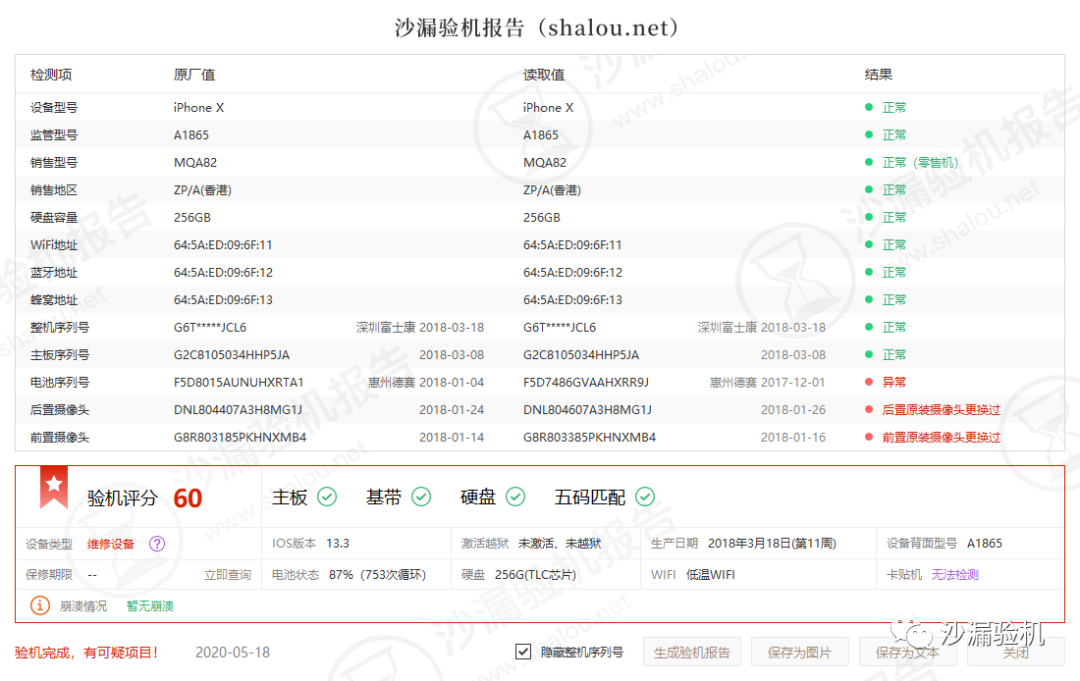
Task: Click the factory serial G2C8105034HHP5JA
Action: click(231, 355)
